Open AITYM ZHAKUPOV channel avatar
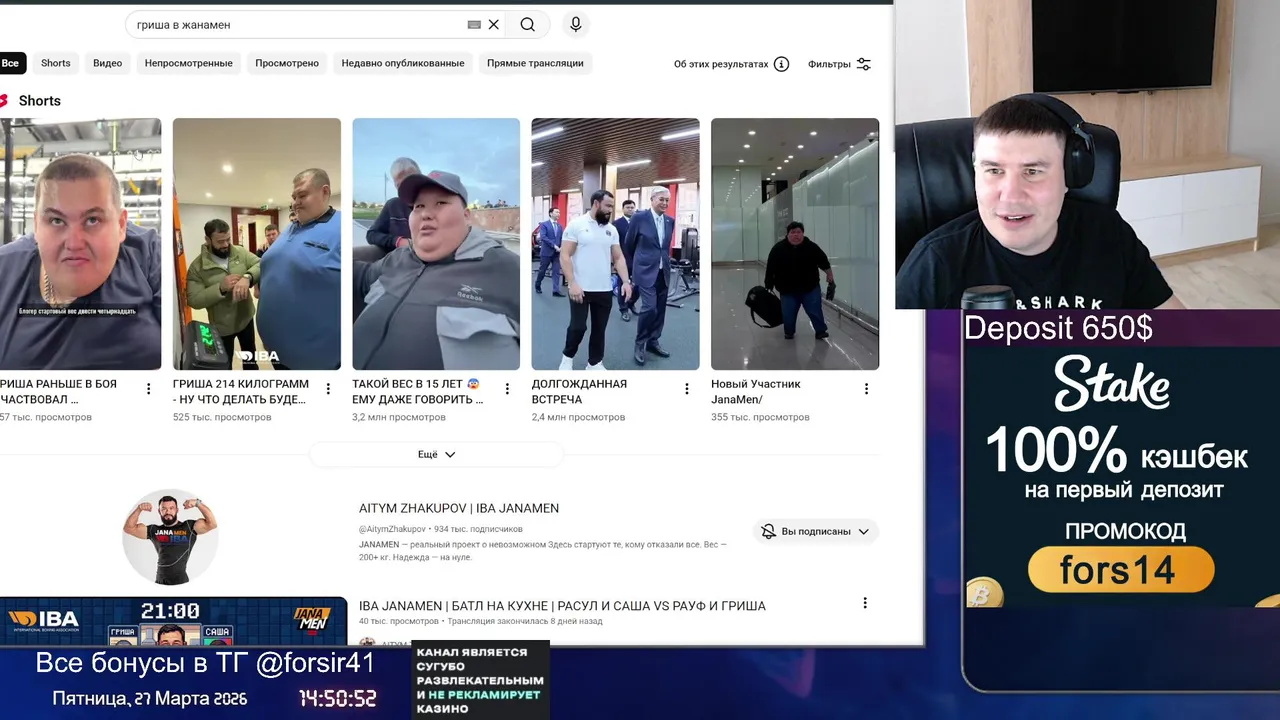Viewport: 1280px width, 720px height. pyautogui.click(x=170, y=537)
